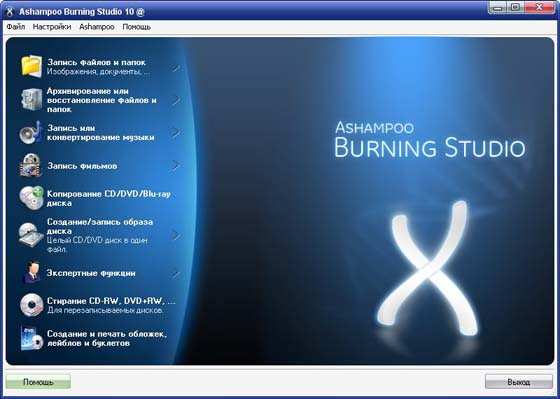The width and height of the screenshot is (560, 399).
Task: Click the Выход button
Action: pyautogui.click(x=519, y=382)
